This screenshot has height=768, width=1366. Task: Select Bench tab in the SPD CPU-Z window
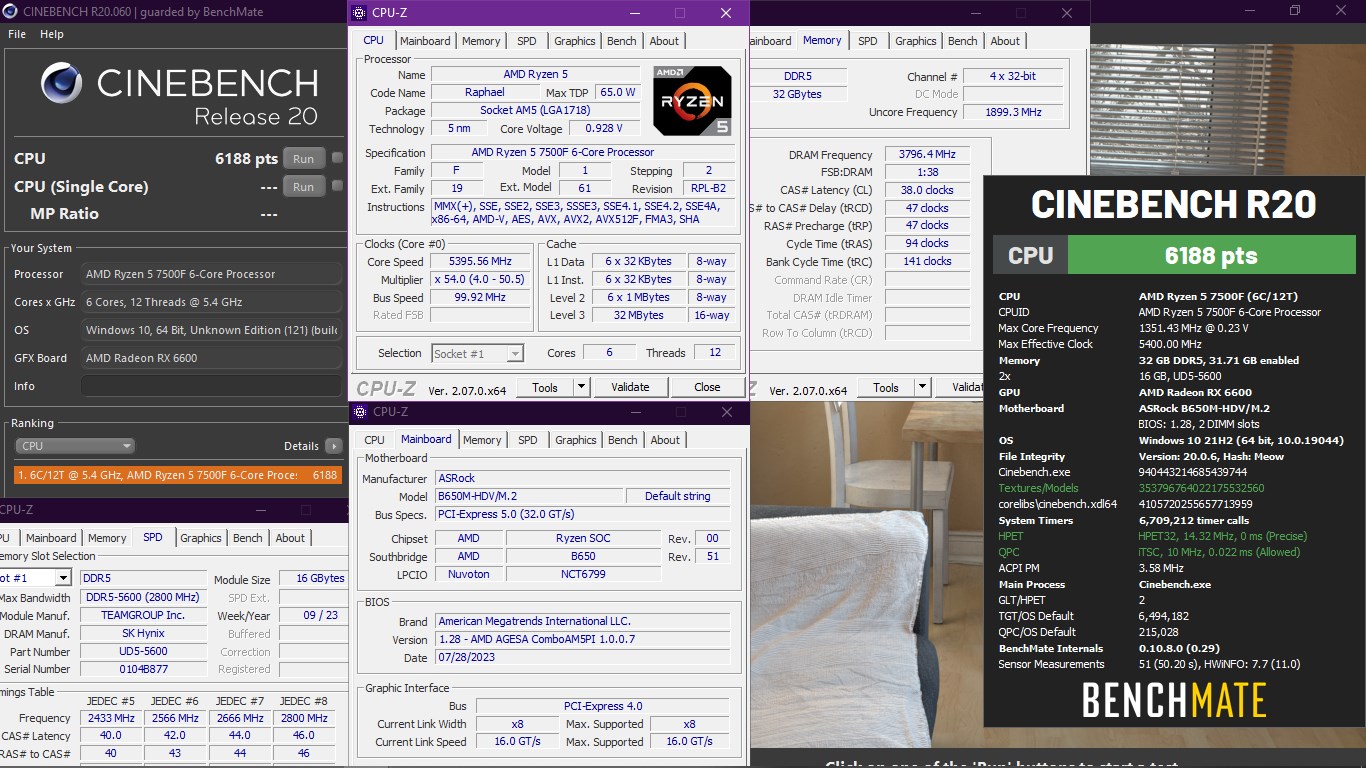pyautogui.click(x=248, y=538)
